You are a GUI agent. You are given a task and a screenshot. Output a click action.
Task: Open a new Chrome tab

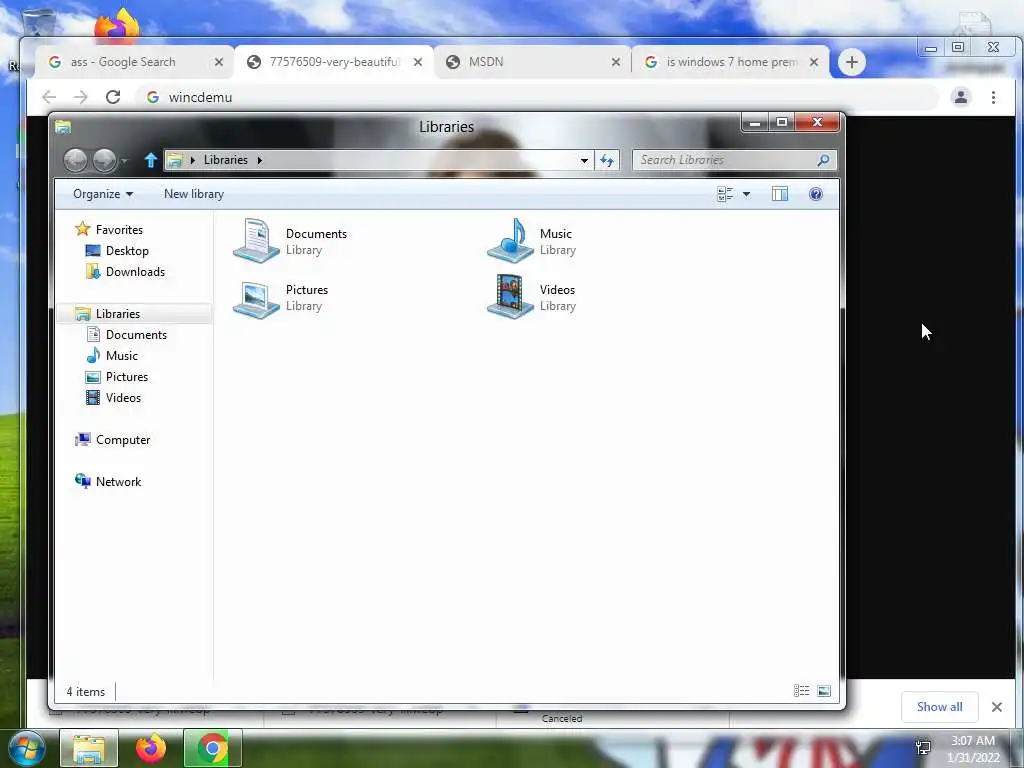[852, 62]
